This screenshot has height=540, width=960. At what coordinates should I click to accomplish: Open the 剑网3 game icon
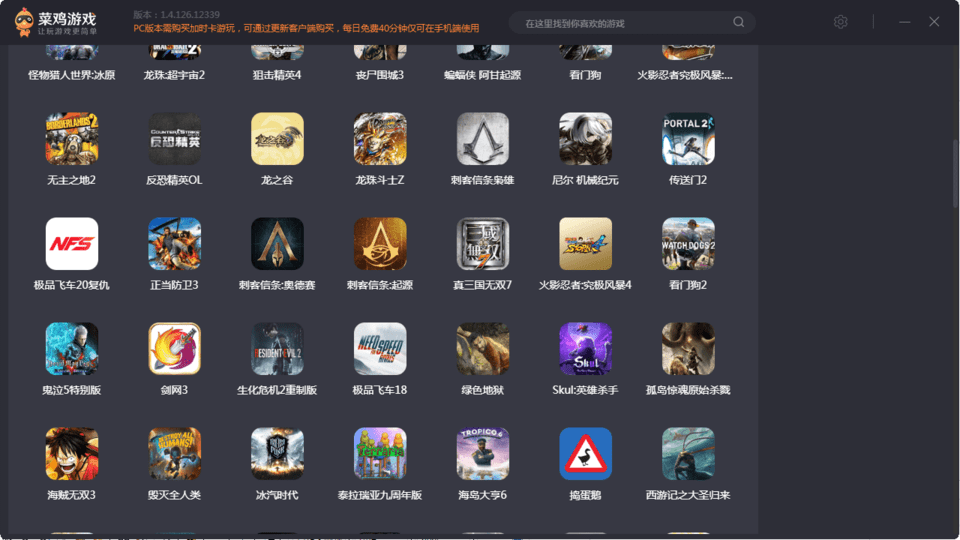174,348
